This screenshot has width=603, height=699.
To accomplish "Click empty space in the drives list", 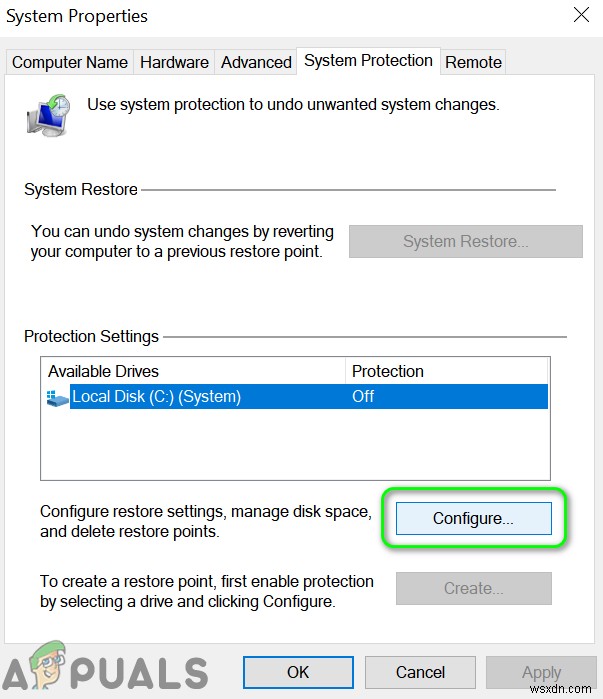I will [295, 445].
